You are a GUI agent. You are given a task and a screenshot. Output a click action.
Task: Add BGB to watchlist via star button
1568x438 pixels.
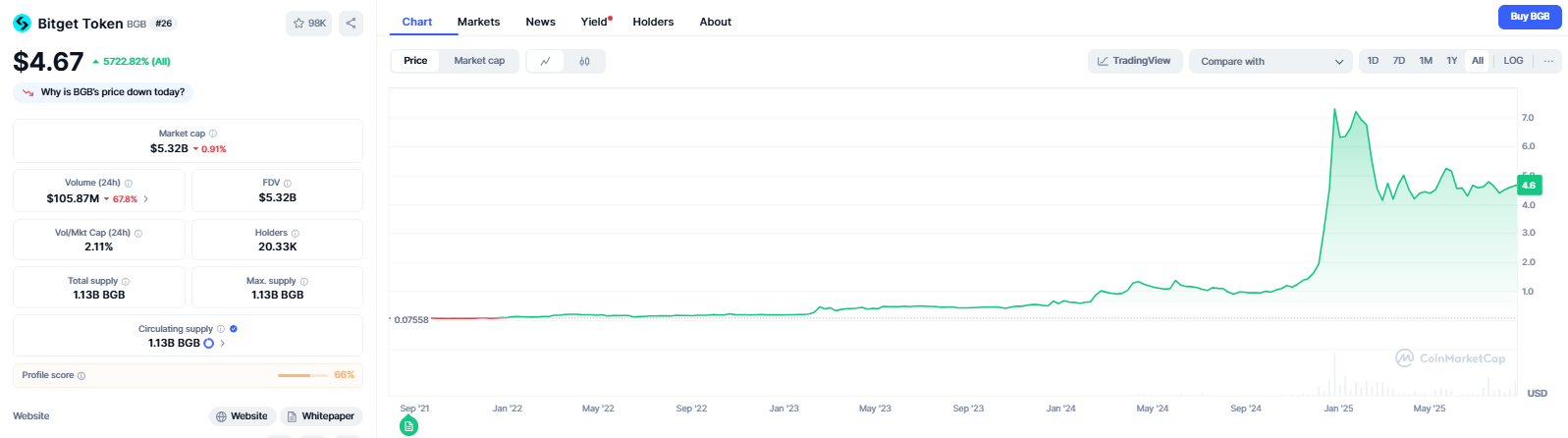308,23
